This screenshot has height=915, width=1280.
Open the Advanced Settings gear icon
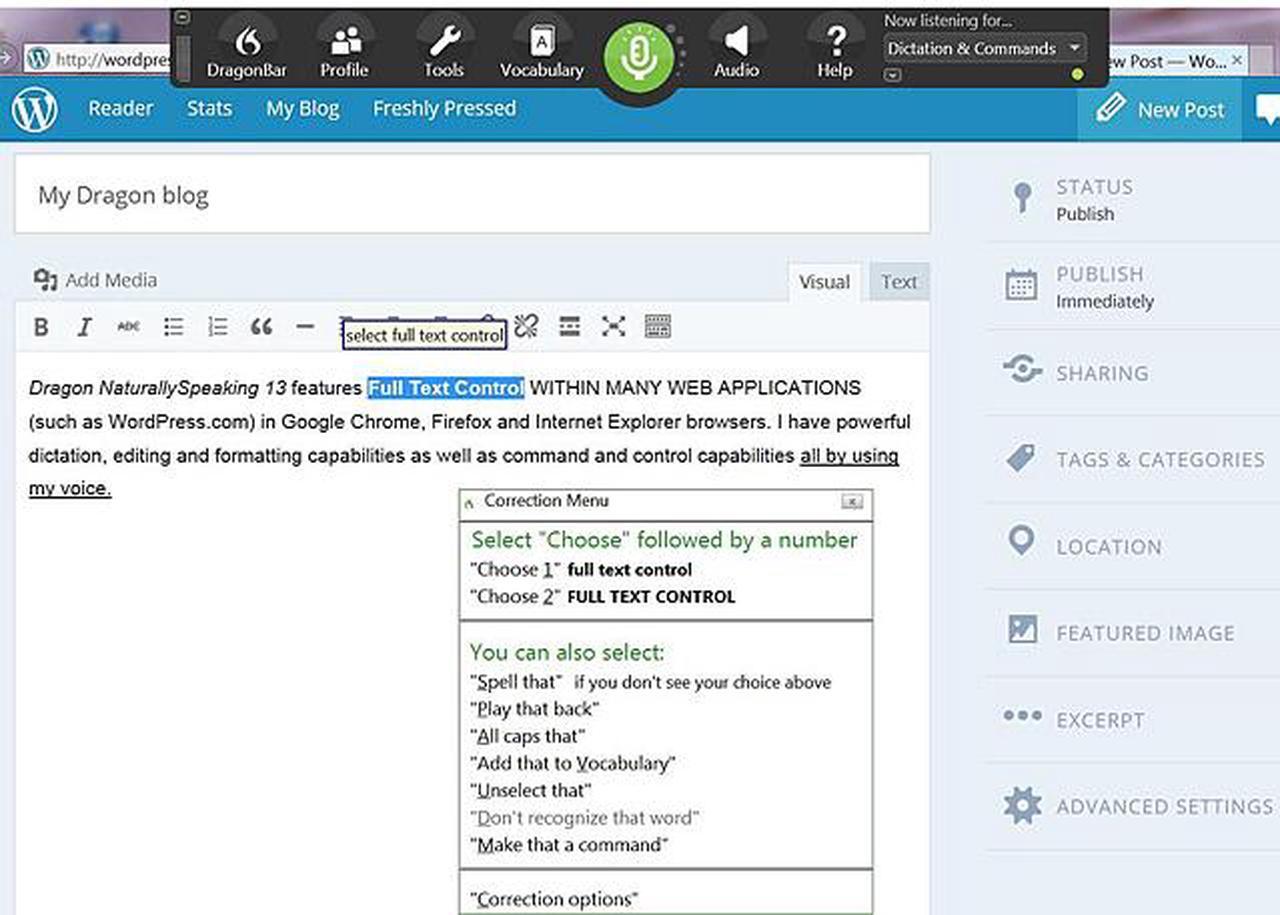(x=1022, y=805)
